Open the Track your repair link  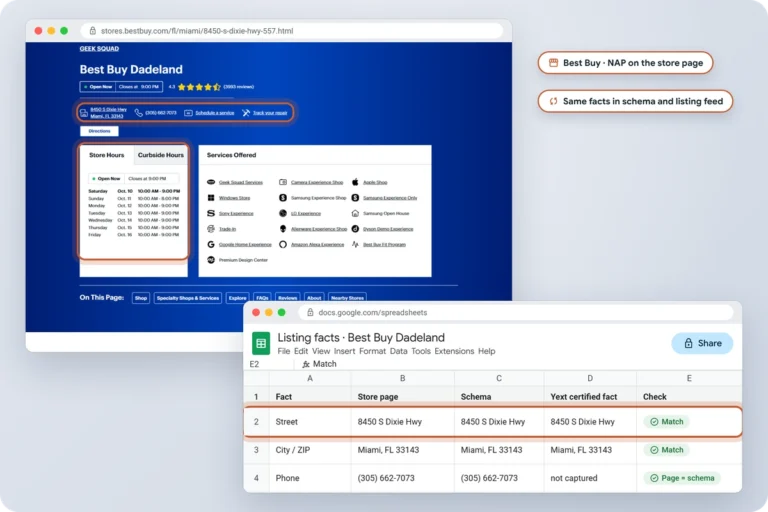270,113
